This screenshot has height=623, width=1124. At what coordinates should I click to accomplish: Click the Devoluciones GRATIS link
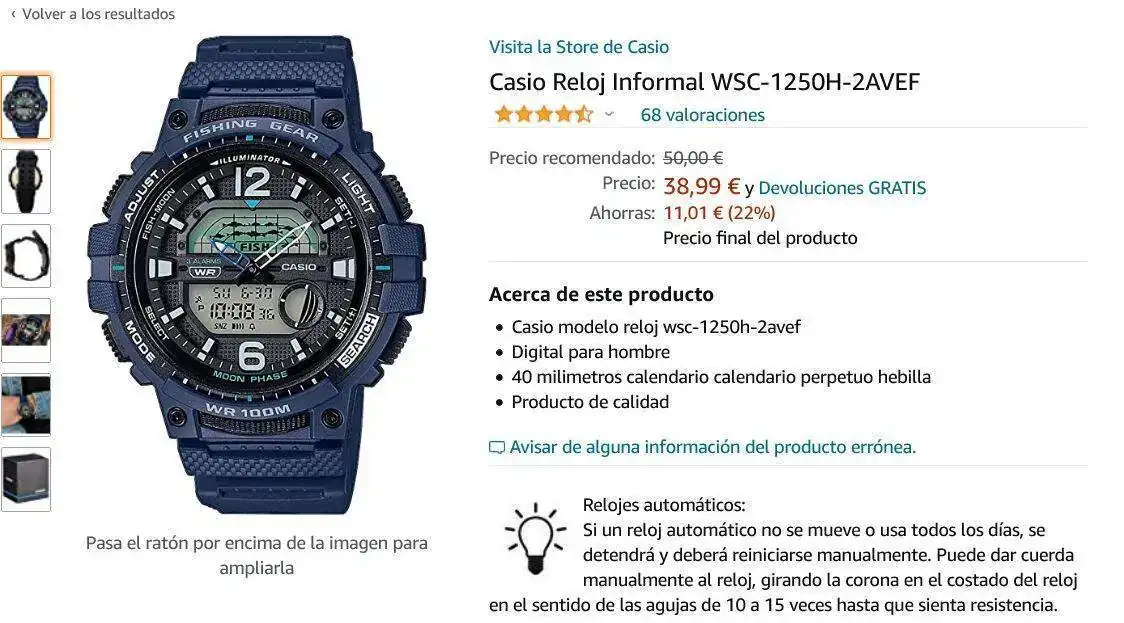pyautogui.click(x=842, y=188)
